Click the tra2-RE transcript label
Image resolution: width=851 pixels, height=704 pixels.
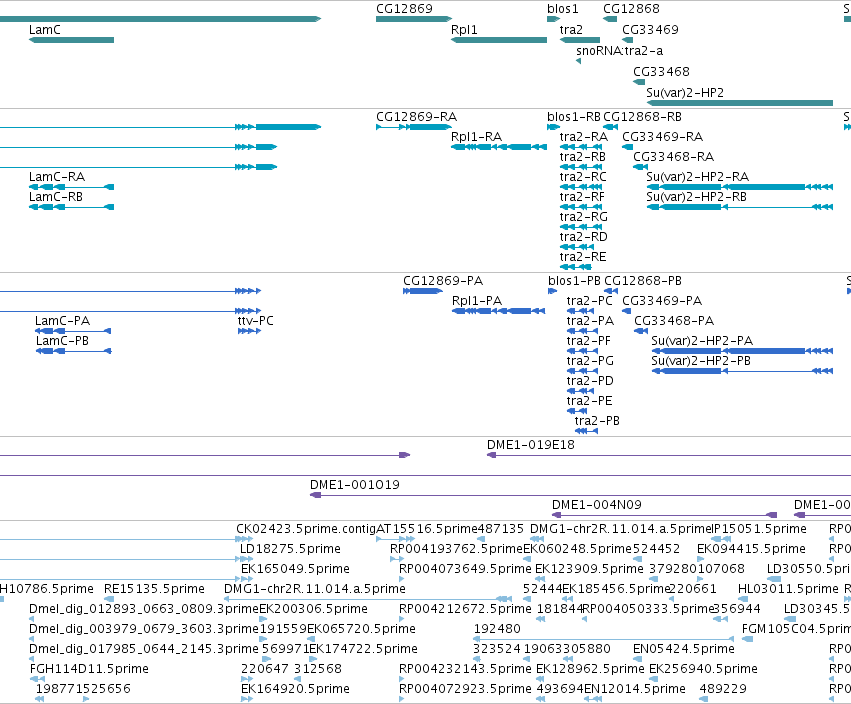click(x=582, y=257)
